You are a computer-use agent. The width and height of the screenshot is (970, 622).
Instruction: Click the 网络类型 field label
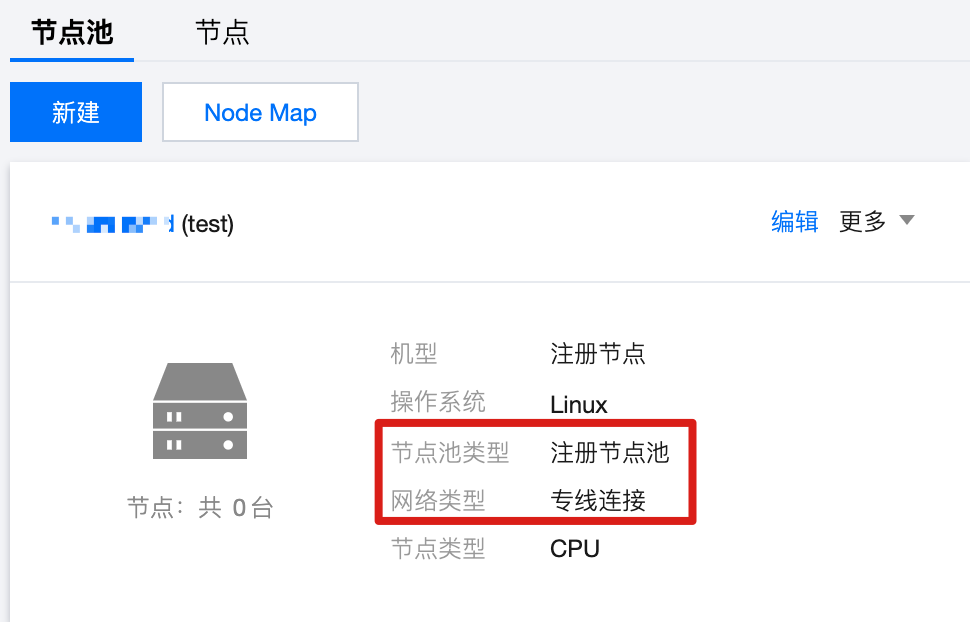point(438,500)
